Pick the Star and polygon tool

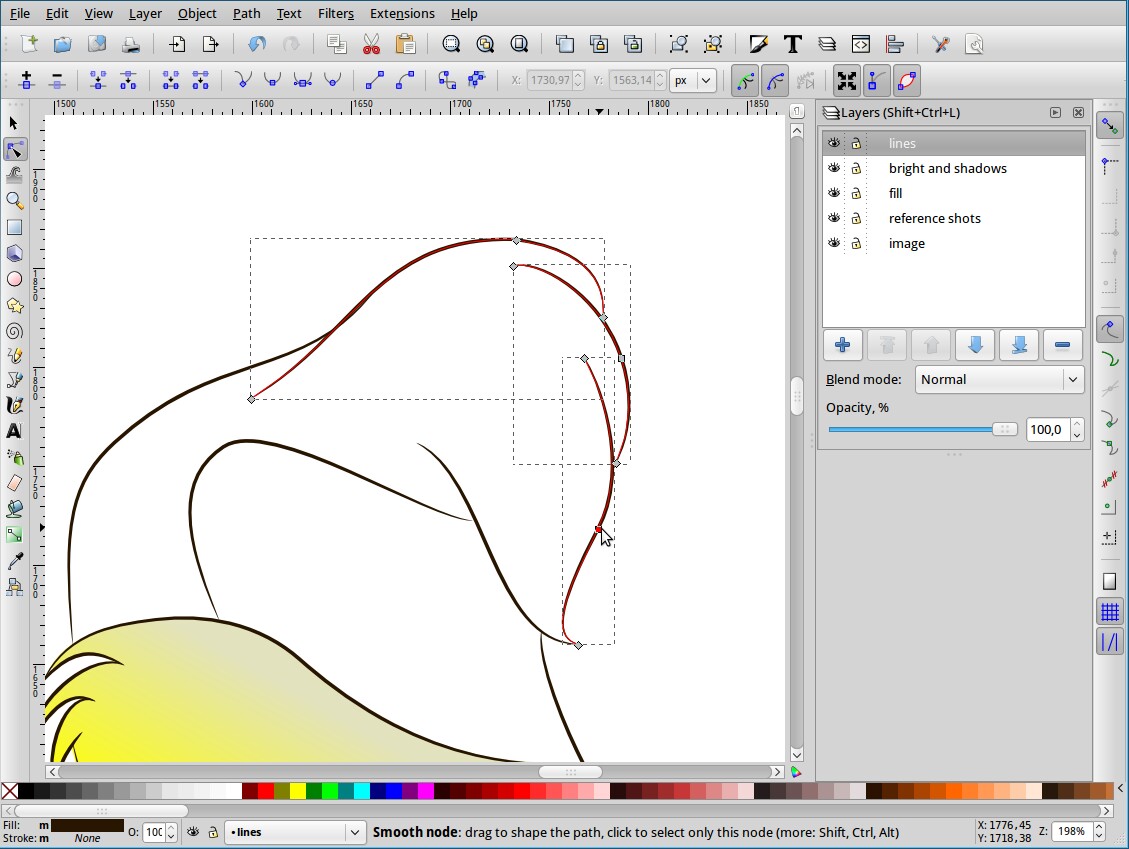14,305
